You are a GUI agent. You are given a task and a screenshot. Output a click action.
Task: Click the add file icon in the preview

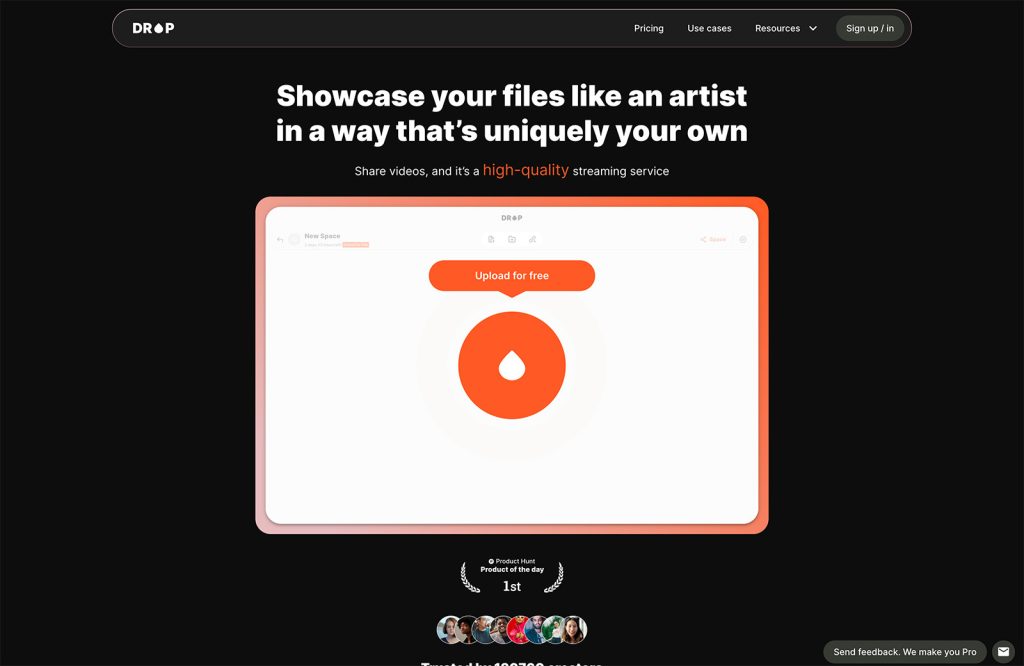(x=491, y=240)
